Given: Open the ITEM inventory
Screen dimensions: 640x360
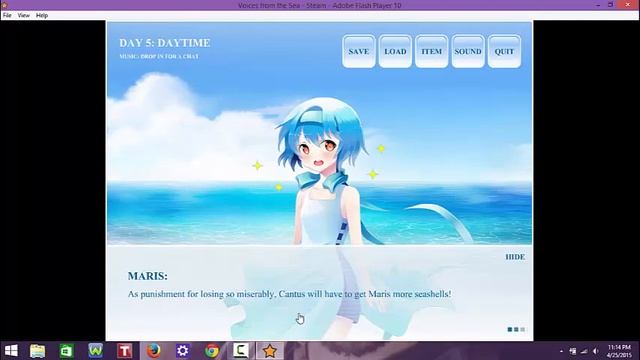Looking at the screenshot, I should point(431,51).
